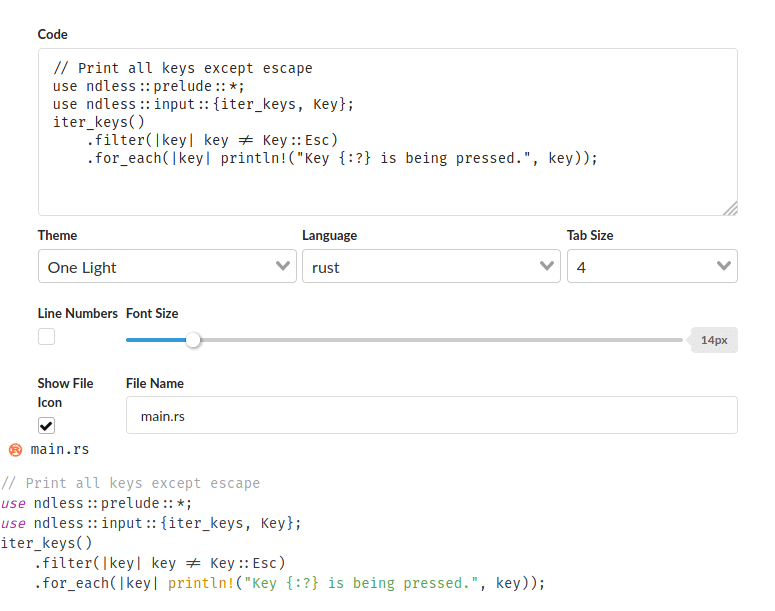The height and width of the screenshot is (611, 775).
Task: Click the Language label text
Action: (329, 235)
